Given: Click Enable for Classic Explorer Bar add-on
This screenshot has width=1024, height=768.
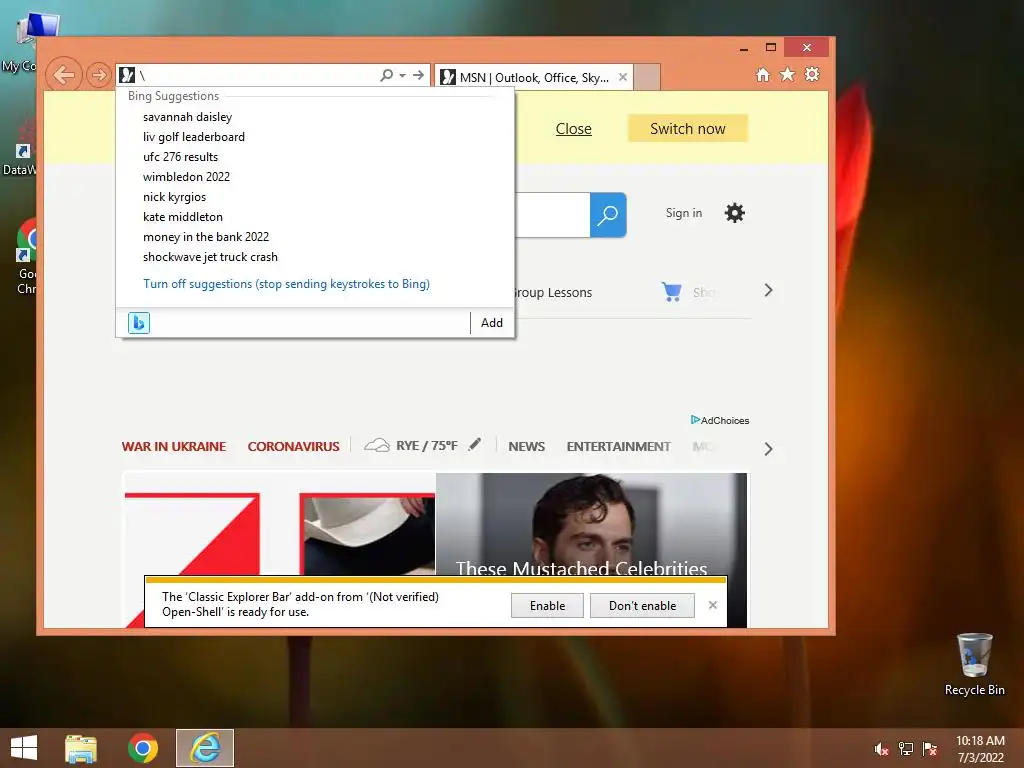Looking at the screenshot, I should 547,606.
